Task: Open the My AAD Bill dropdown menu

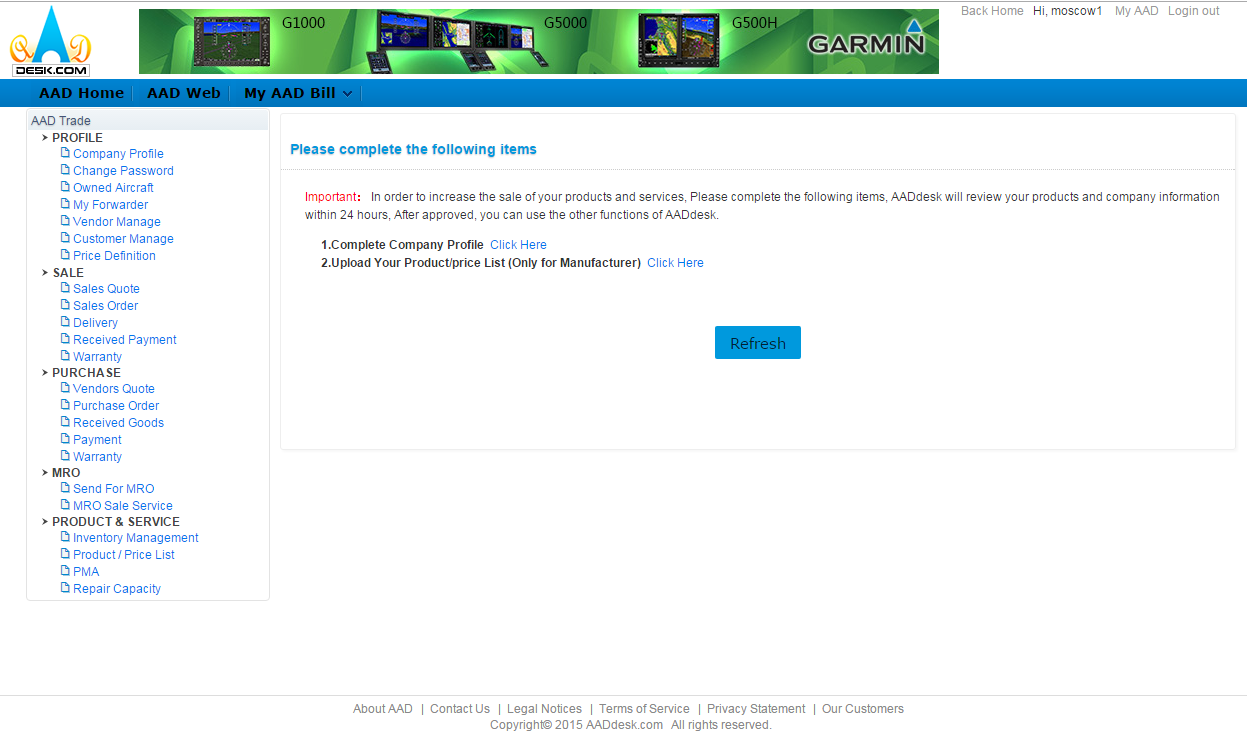Action: click(x=297, y=93)
